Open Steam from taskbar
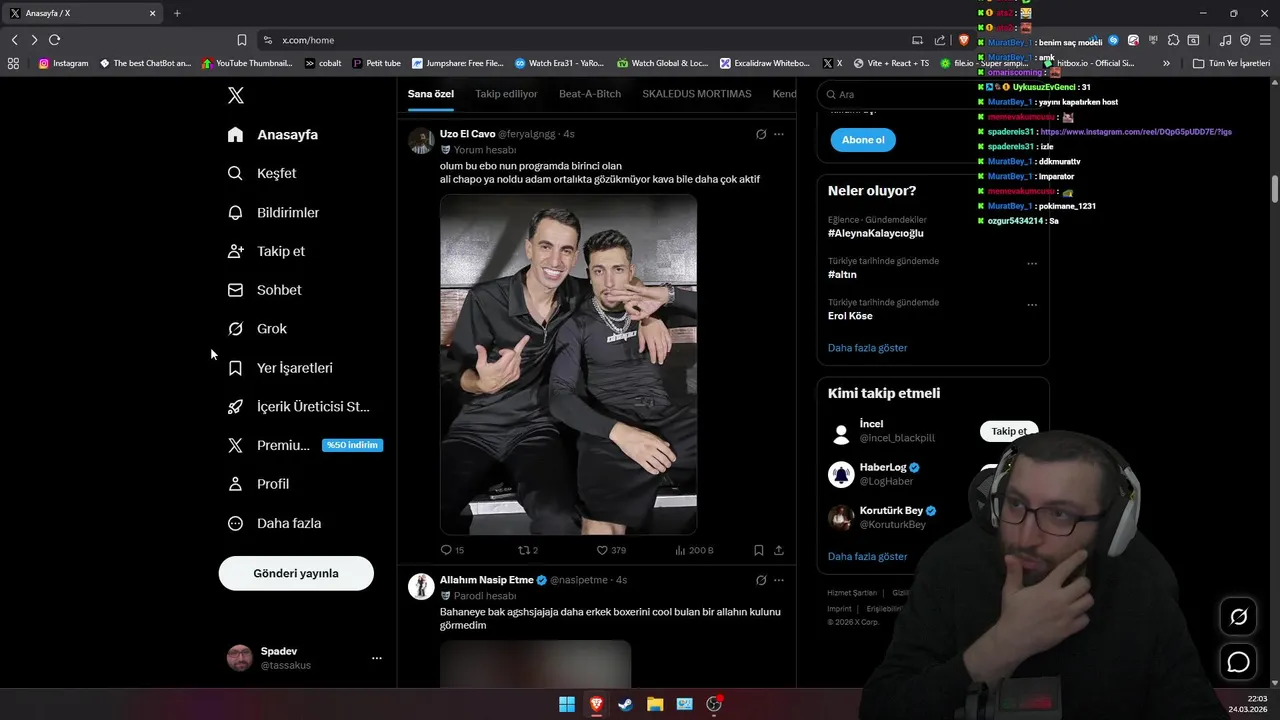 coord(625,704)
